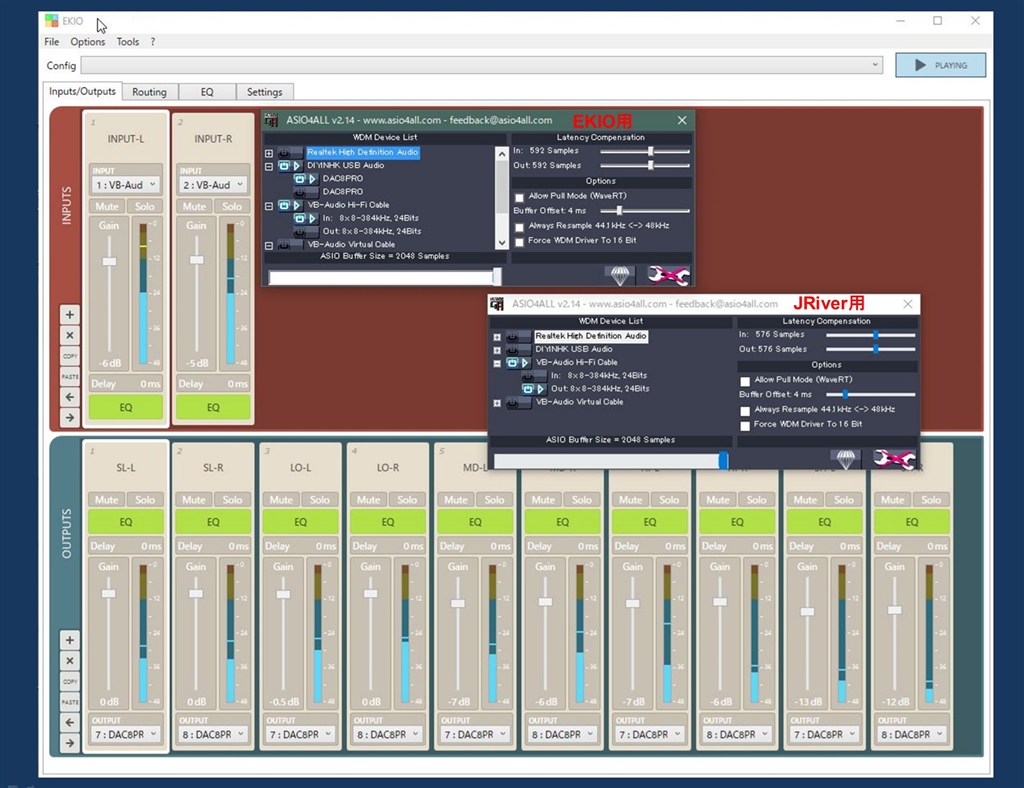This screenshot has height=788, width=1024.
Task: Toggle the In: 8x8-384kHz device icon in EKIO用 window
Action: (x=300, y=218)
